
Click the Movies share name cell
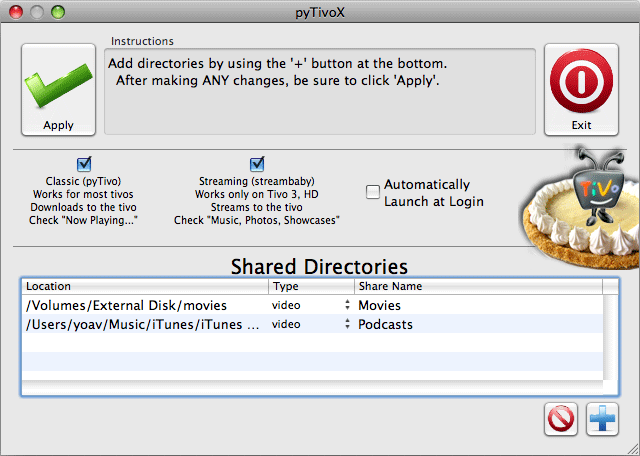pos(478,305)
